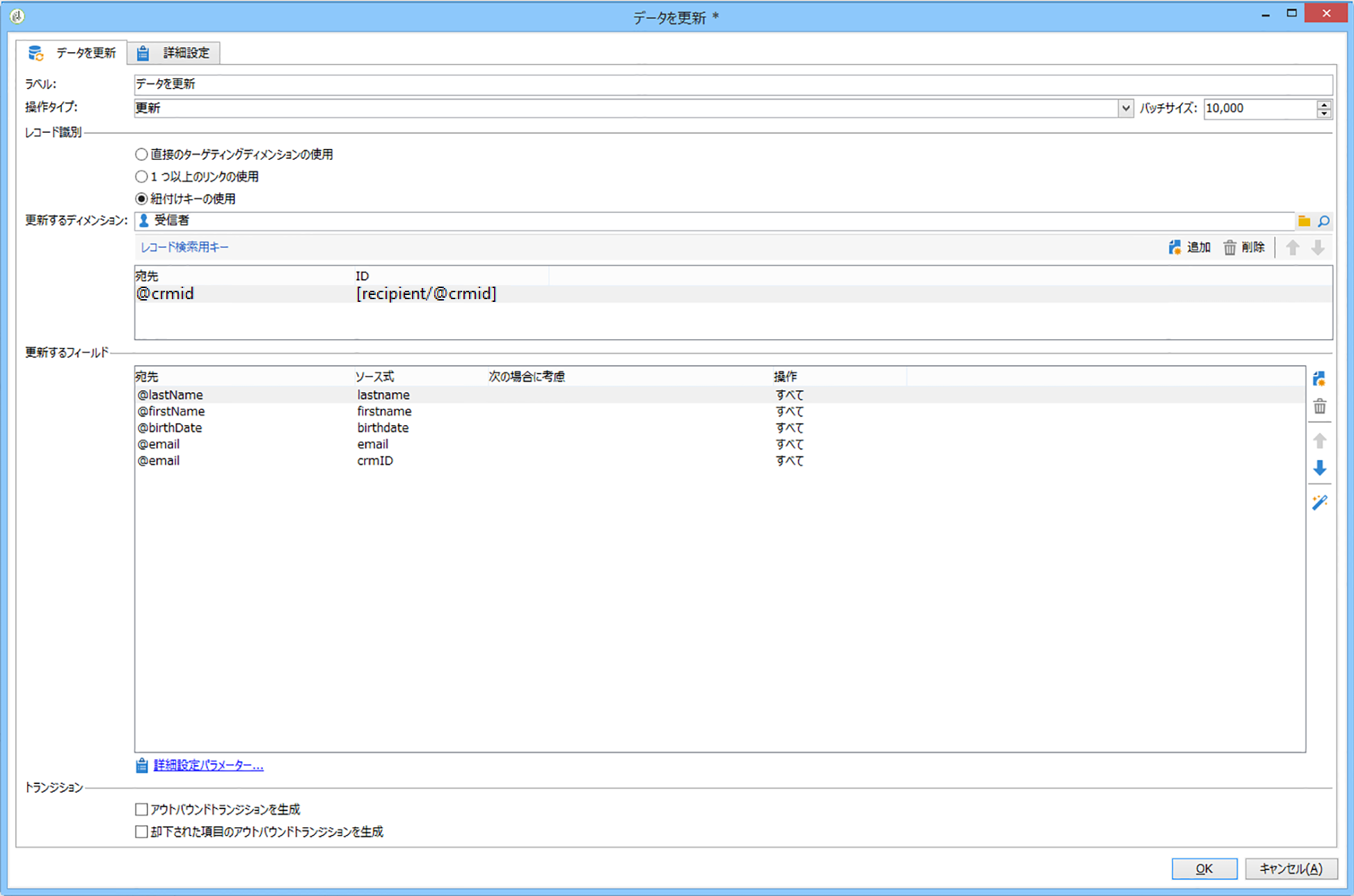Decrease the batch size with the down stepper

click(x=1324, y=113)
